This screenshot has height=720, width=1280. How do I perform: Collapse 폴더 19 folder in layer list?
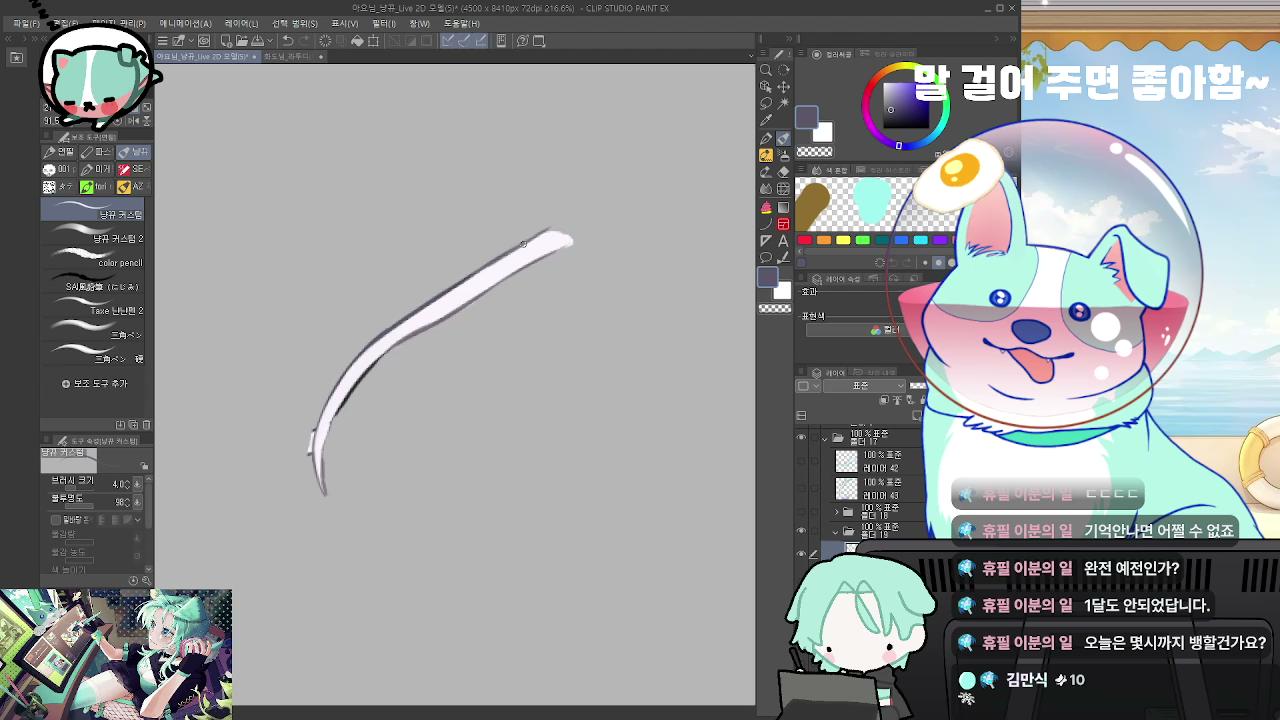[x=837, y=530]
